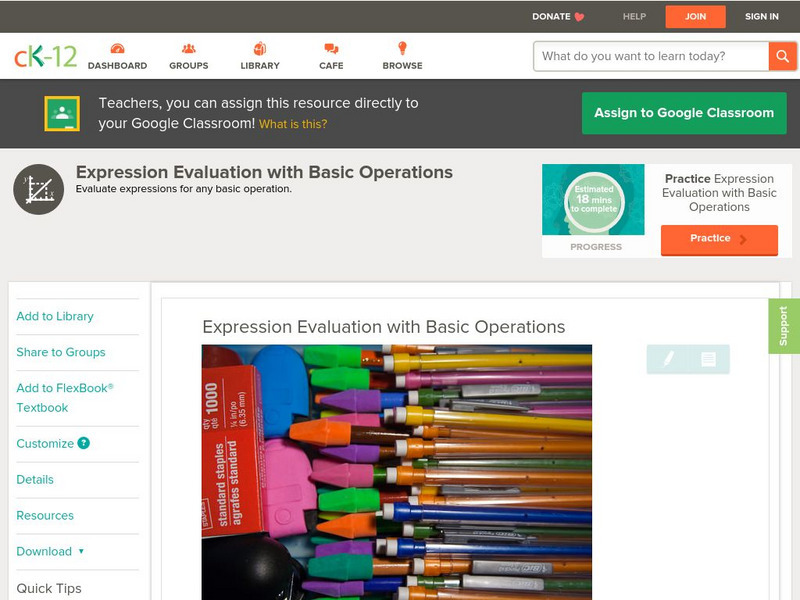Click the Library label in navigation

tap(260, 66)
